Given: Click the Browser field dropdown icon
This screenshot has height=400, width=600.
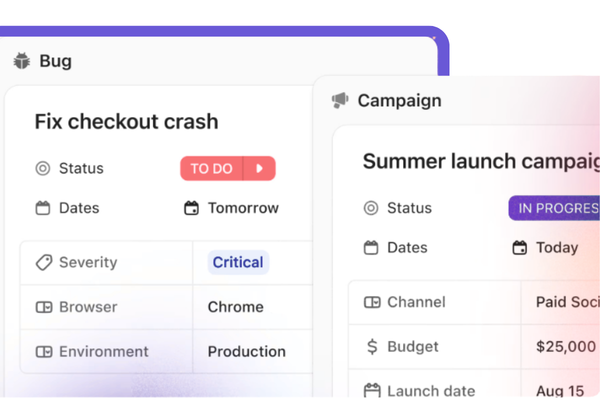Looking at the screenshot, I should [x=44, y=307].
